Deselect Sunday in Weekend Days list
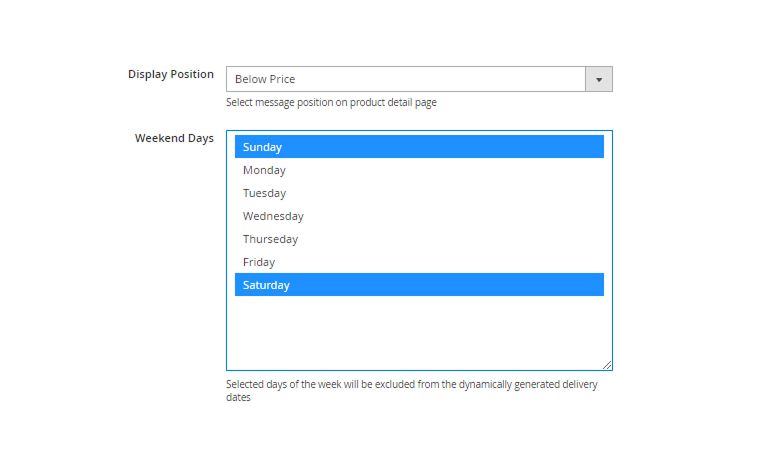Image resolution: width=782 pixels, height=473 pixels. pos(419,147)
